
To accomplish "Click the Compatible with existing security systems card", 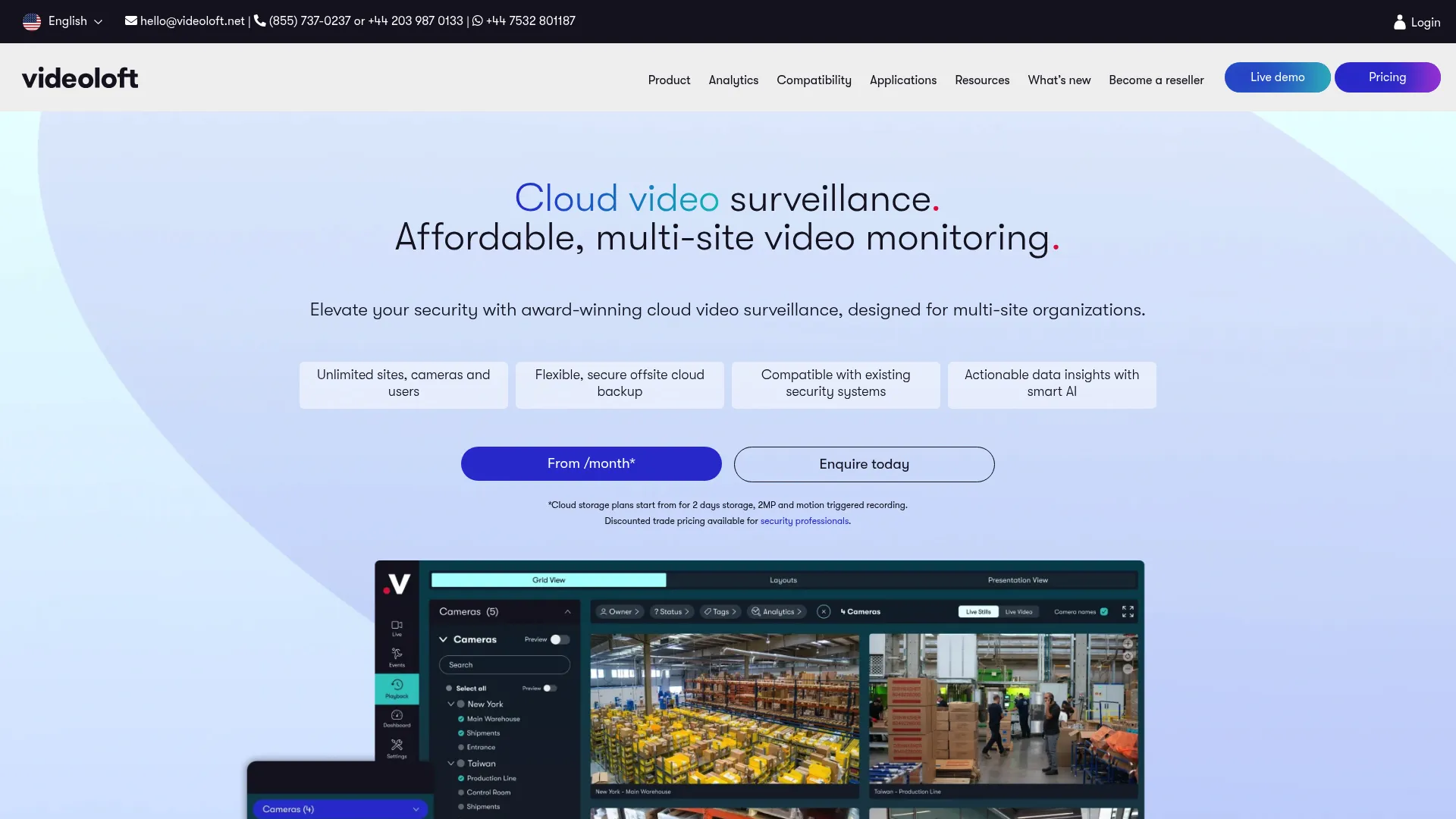I will point(836,384).
